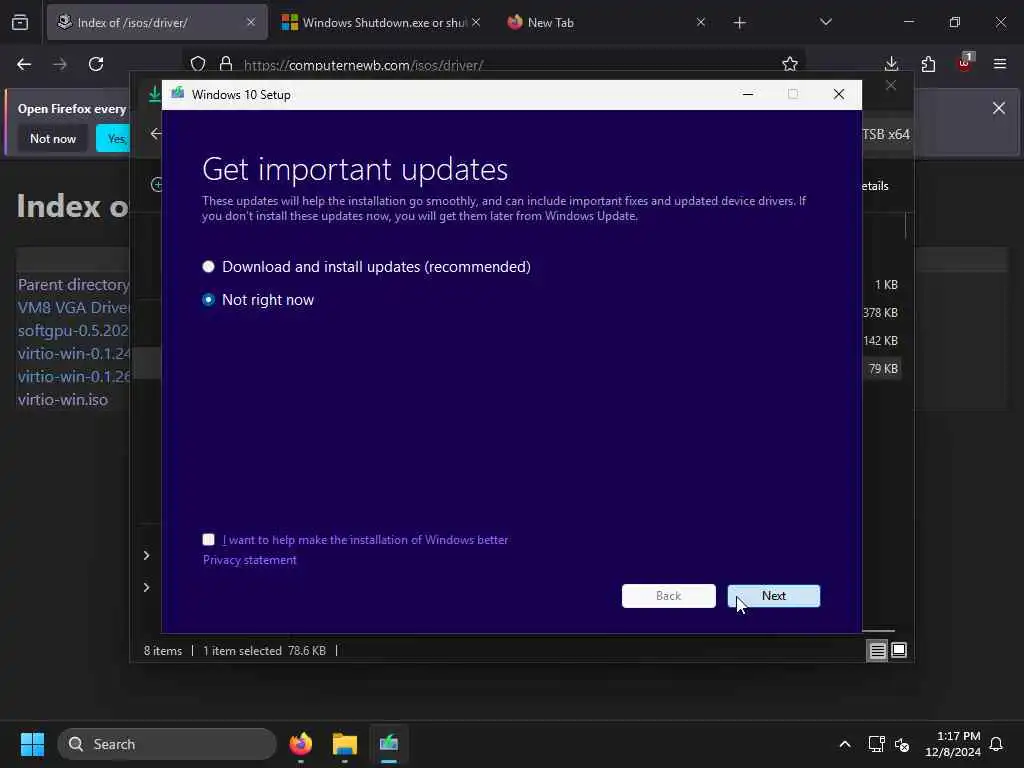Viewport: 1024px width, 768px height.
Task: Open Firefox from the taskbar
Action: pyautogui.click(x=300, y=744)
